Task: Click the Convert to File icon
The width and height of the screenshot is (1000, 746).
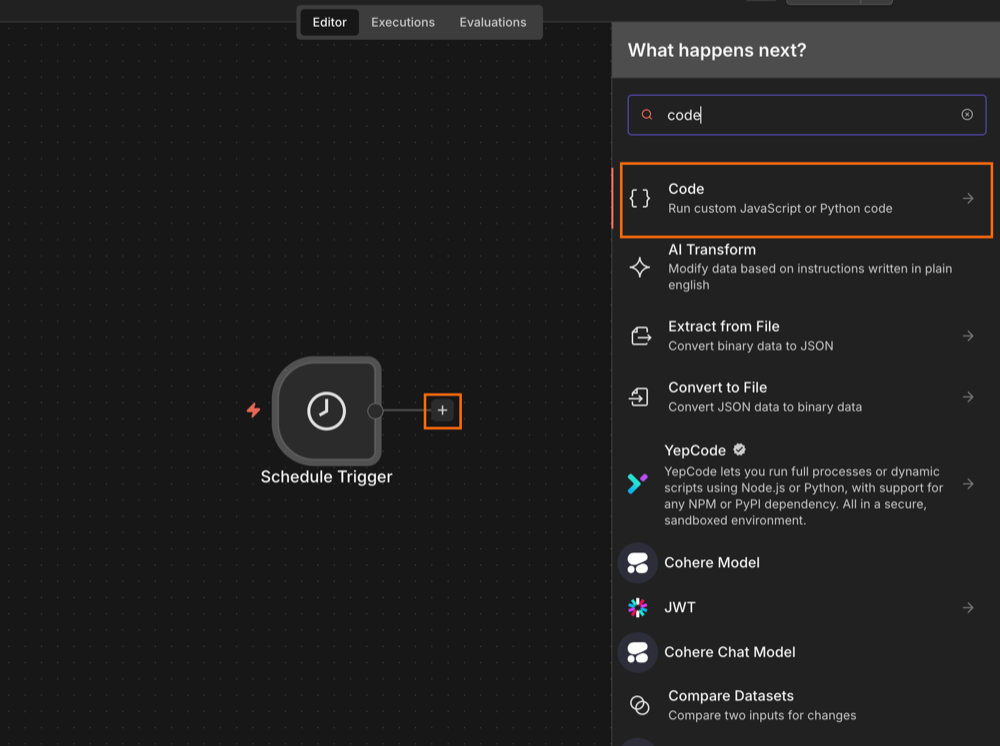Action: coord(640,397)
